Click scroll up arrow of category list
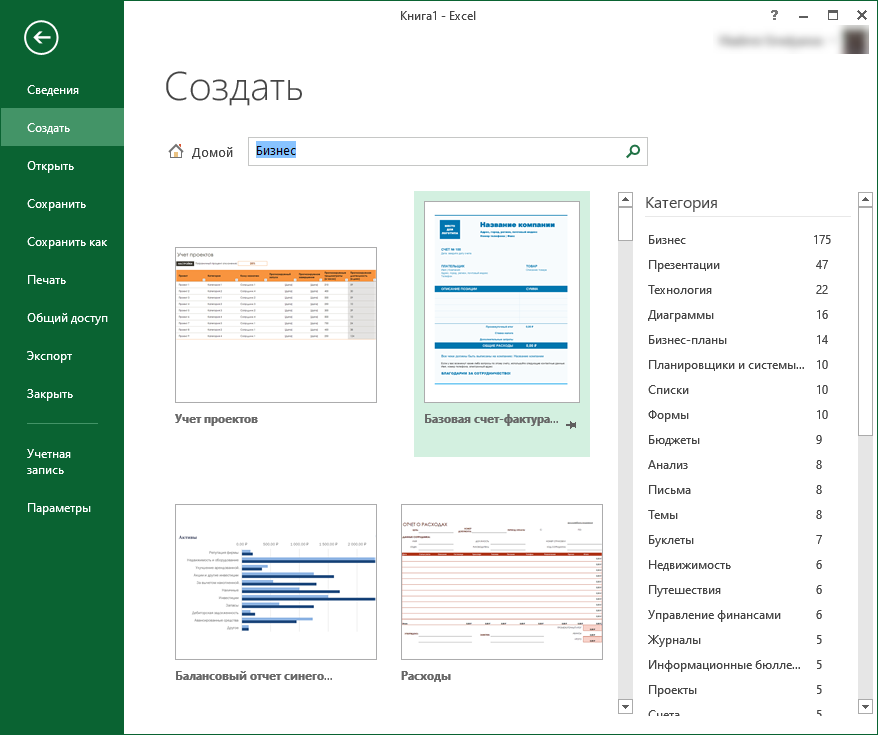Screen dimensions: 878x735 click(x=865, y=199)
